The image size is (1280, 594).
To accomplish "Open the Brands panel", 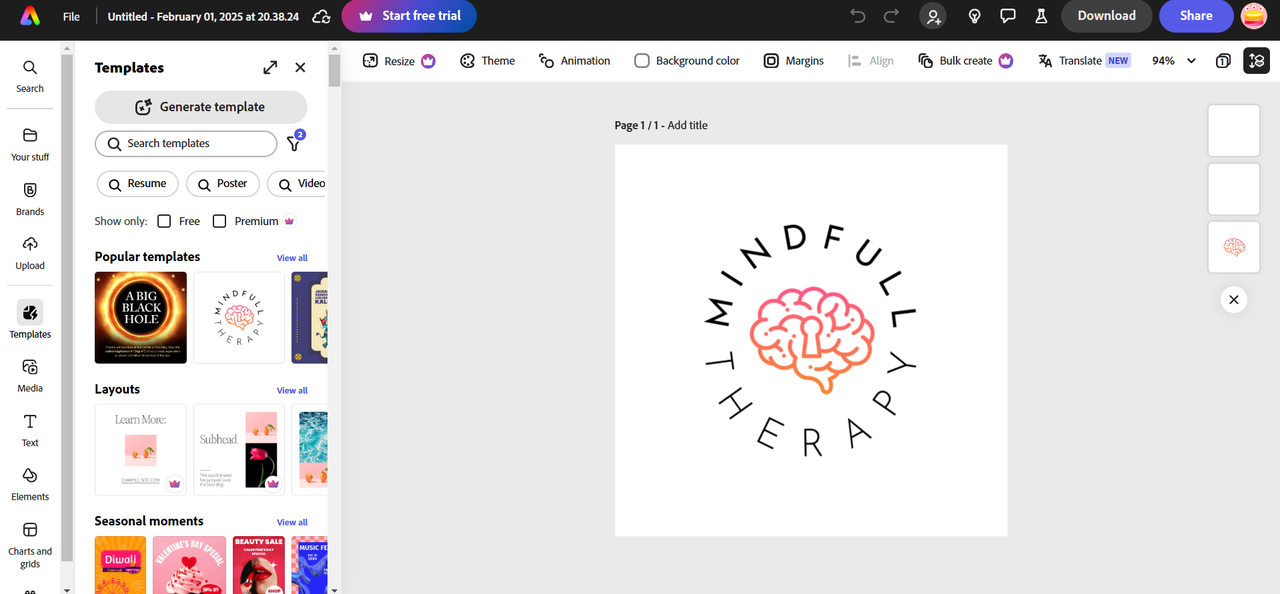I will [30, 199].
